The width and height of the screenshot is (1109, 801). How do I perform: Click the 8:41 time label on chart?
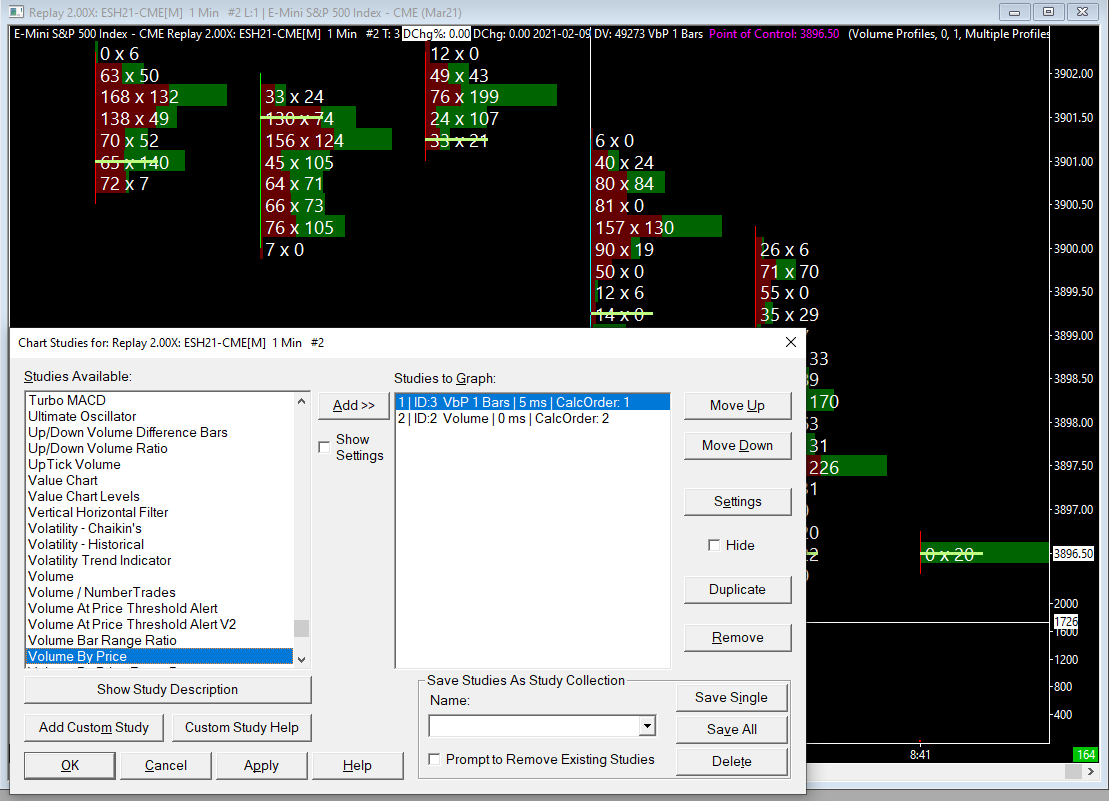pos(920,755)
